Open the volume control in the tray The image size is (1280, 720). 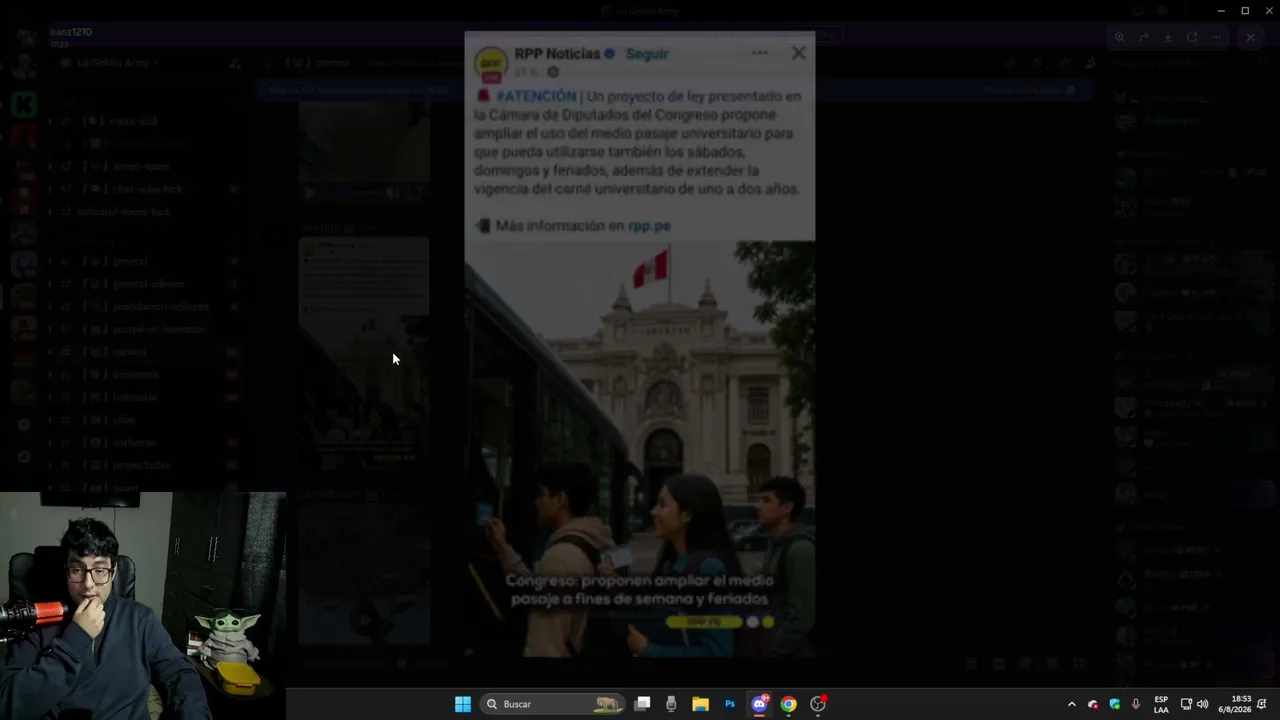click(1202, 704)
